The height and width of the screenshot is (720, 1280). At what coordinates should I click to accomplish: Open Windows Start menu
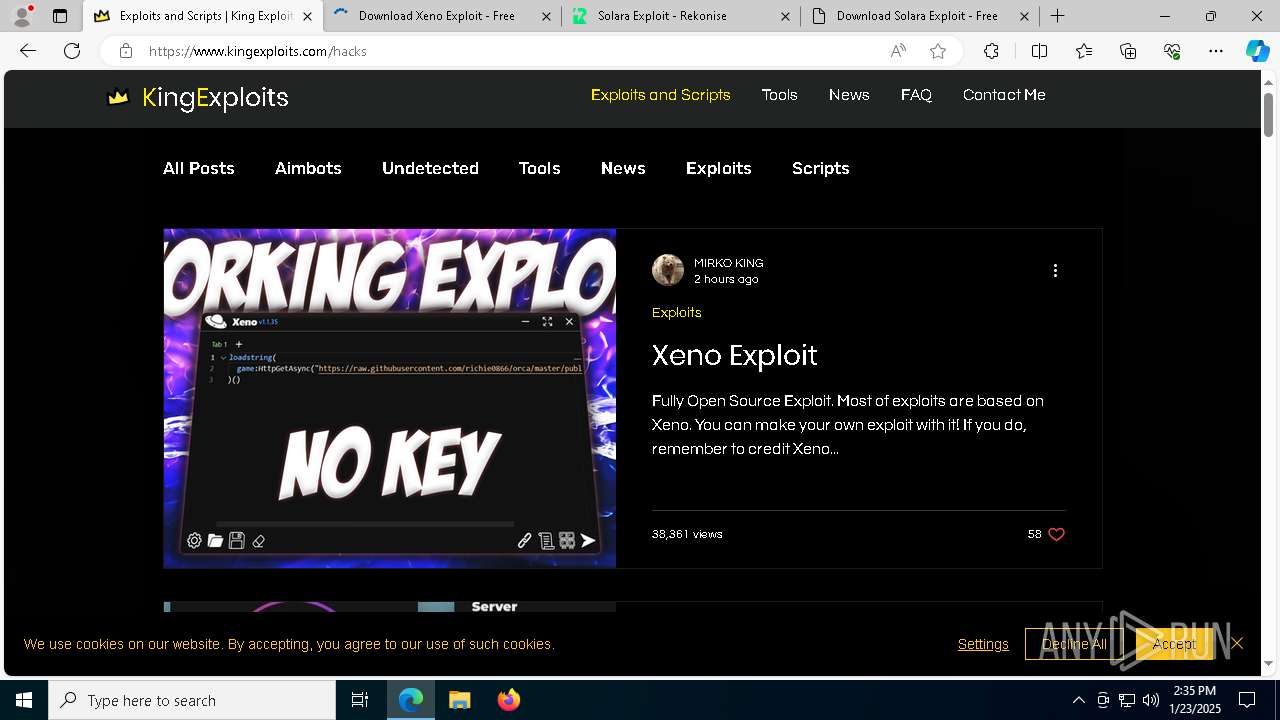click(x=24, y=700)
